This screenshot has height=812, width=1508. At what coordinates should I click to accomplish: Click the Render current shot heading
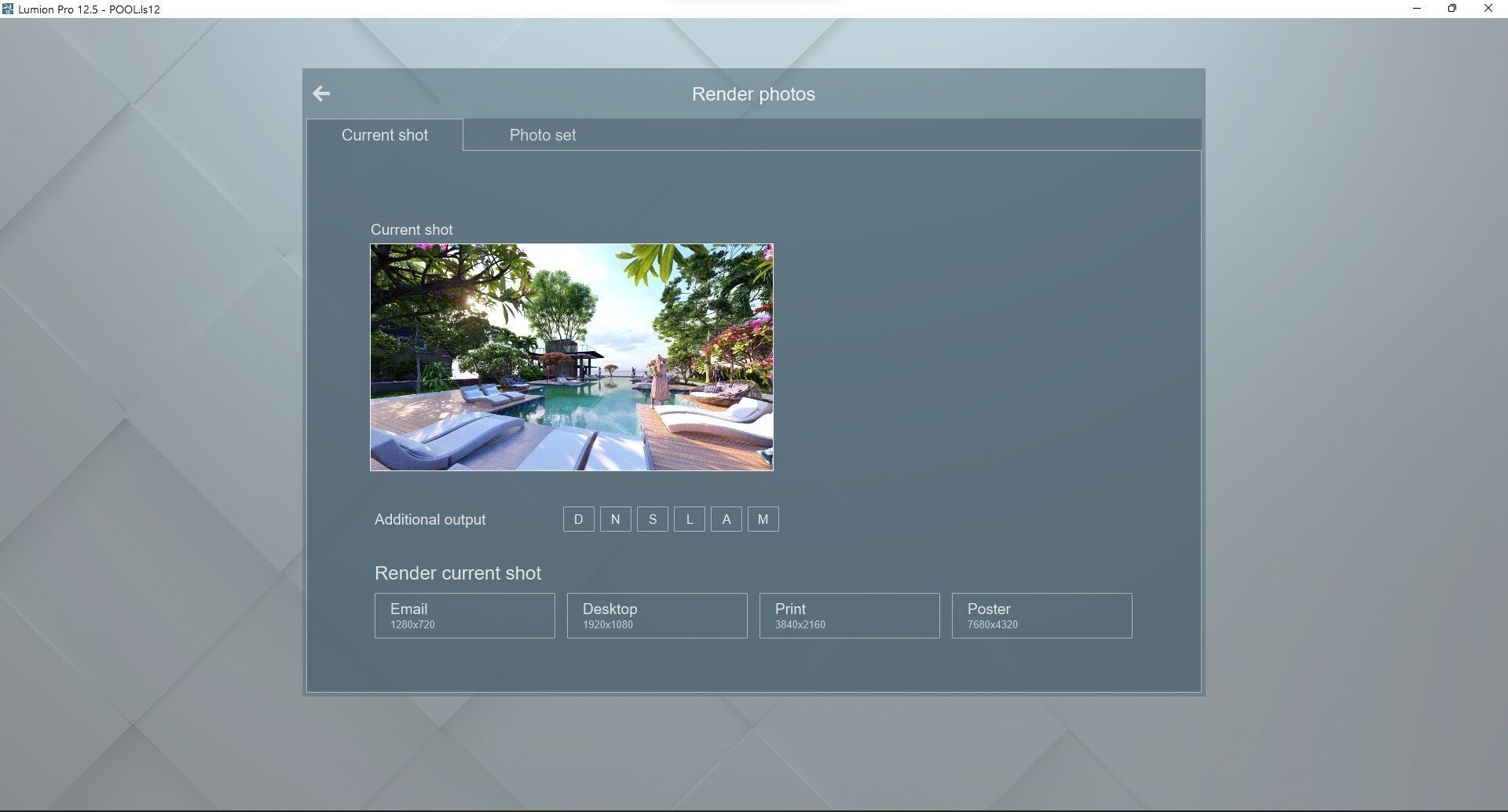(458, 573)
